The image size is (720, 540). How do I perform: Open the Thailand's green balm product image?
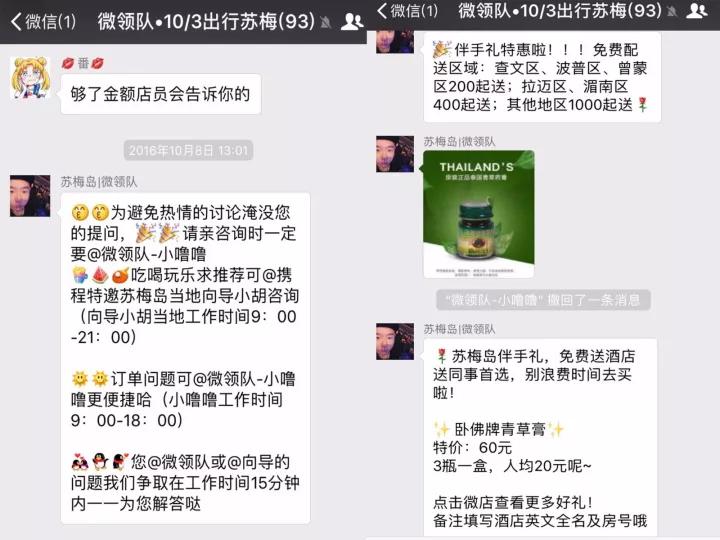coord(478,214)
